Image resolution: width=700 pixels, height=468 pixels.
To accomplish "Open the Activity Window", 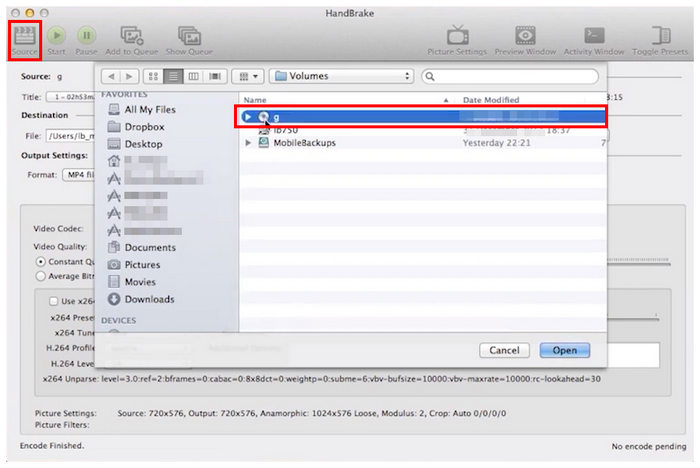I will 594,39.
